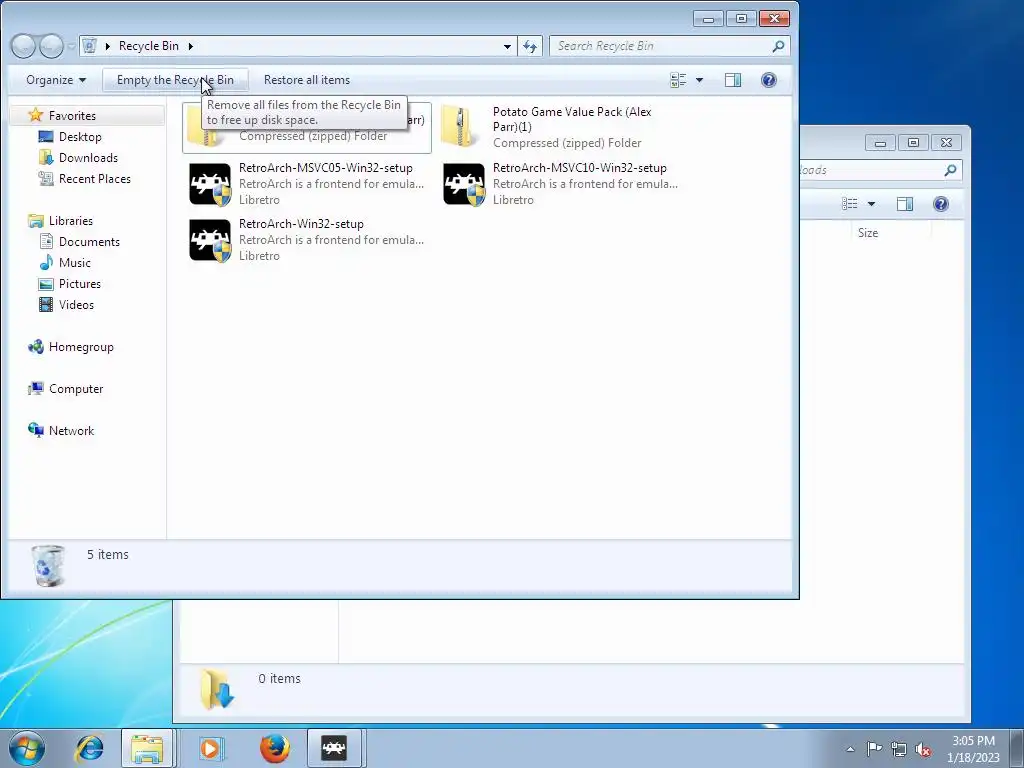Viewport: 1024px width, 768px height.
Task: Click RetroArch taskbar icon
Action: [x=334, y=748]
